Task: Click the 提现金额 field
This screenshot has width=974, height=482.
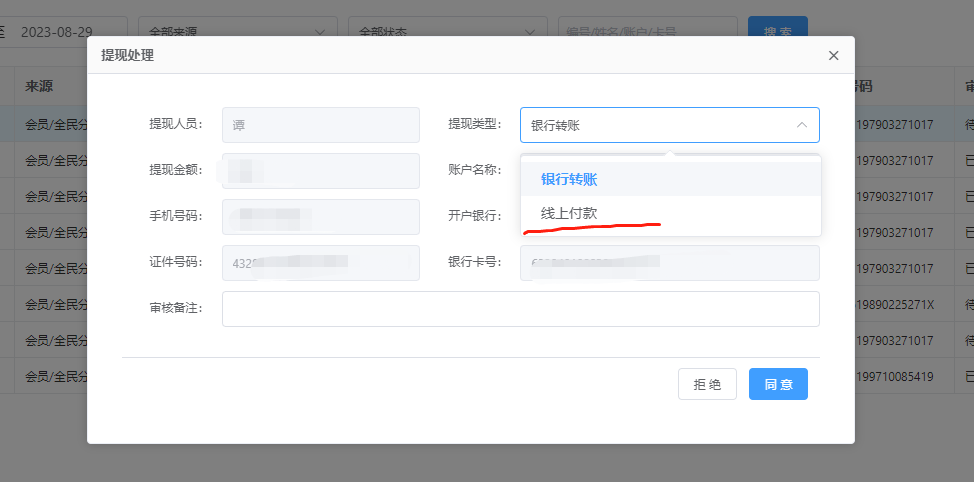Action: [x=320, y=171]
